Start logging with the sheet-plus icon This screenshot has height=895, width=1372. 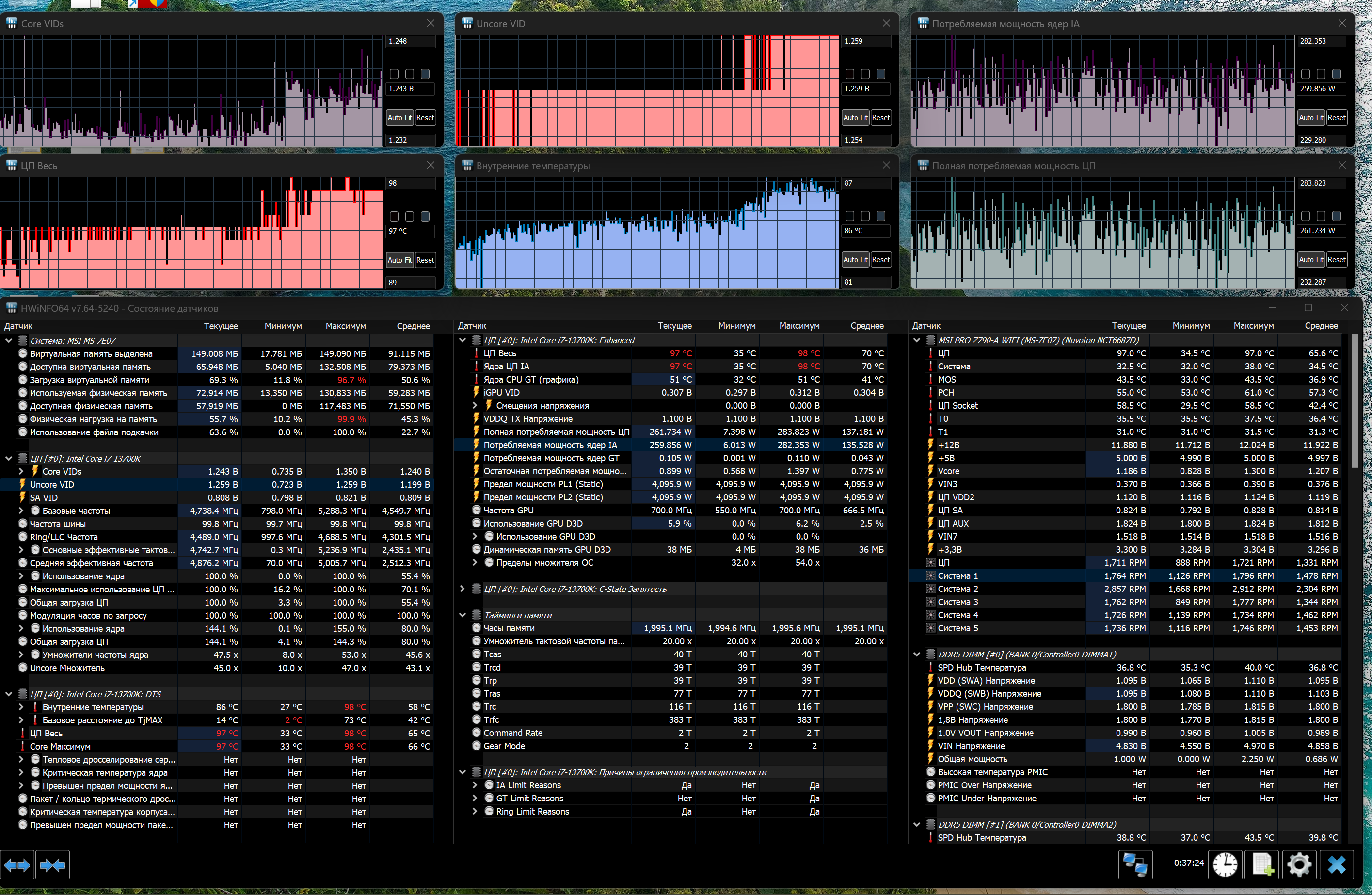(1262, 864)
